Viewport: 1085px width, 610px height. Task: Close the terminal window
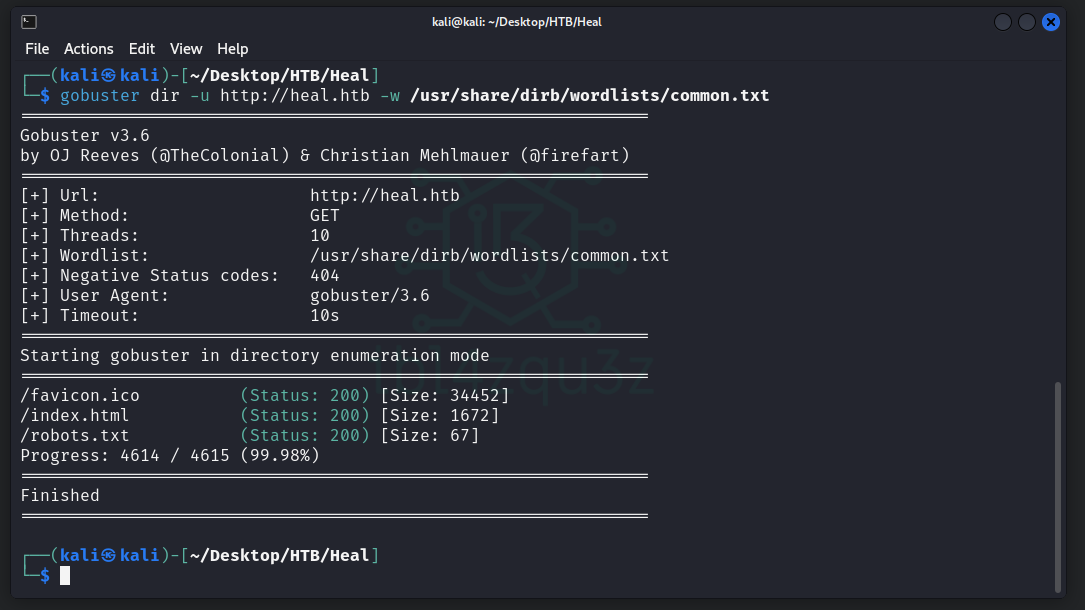[x=1051, y=22]
